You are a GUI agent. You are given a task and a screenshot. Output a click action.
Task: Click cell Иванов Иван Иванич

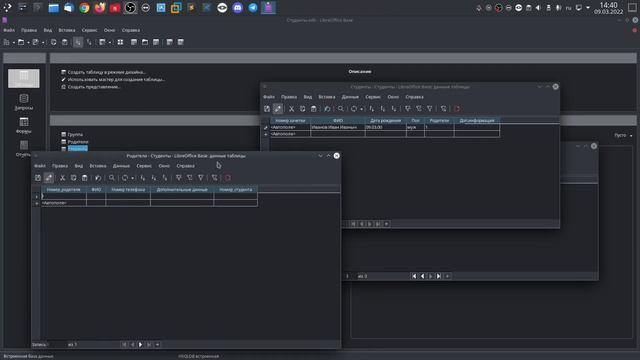pos(338,127)
